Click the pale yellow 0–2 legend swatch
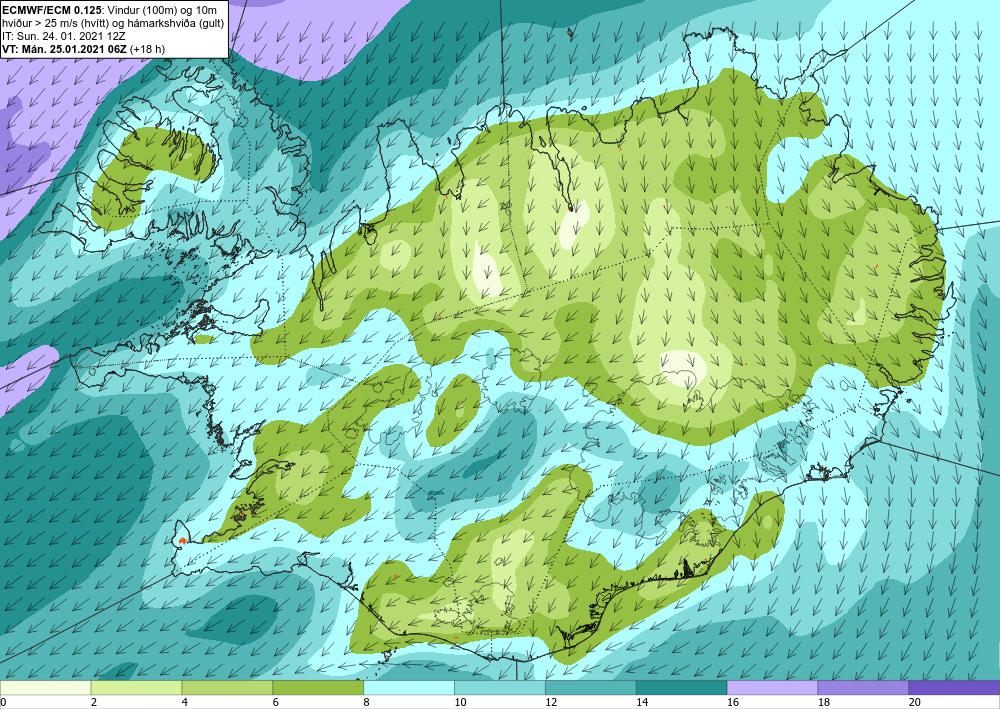 (x=45, y=688)
